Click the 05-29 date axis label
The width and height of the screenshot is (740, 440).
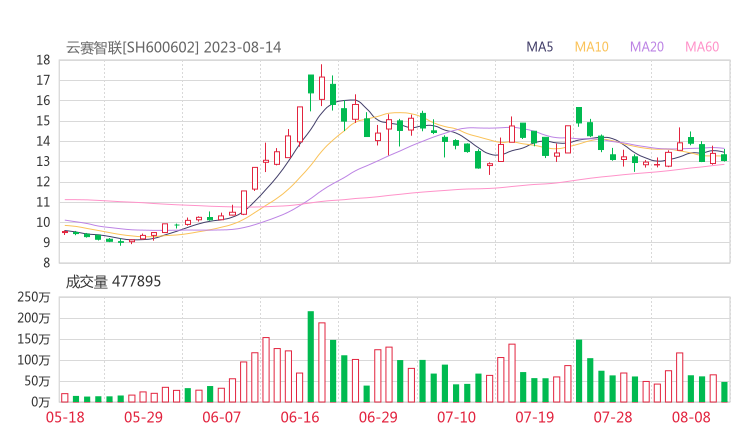[143, 417]
